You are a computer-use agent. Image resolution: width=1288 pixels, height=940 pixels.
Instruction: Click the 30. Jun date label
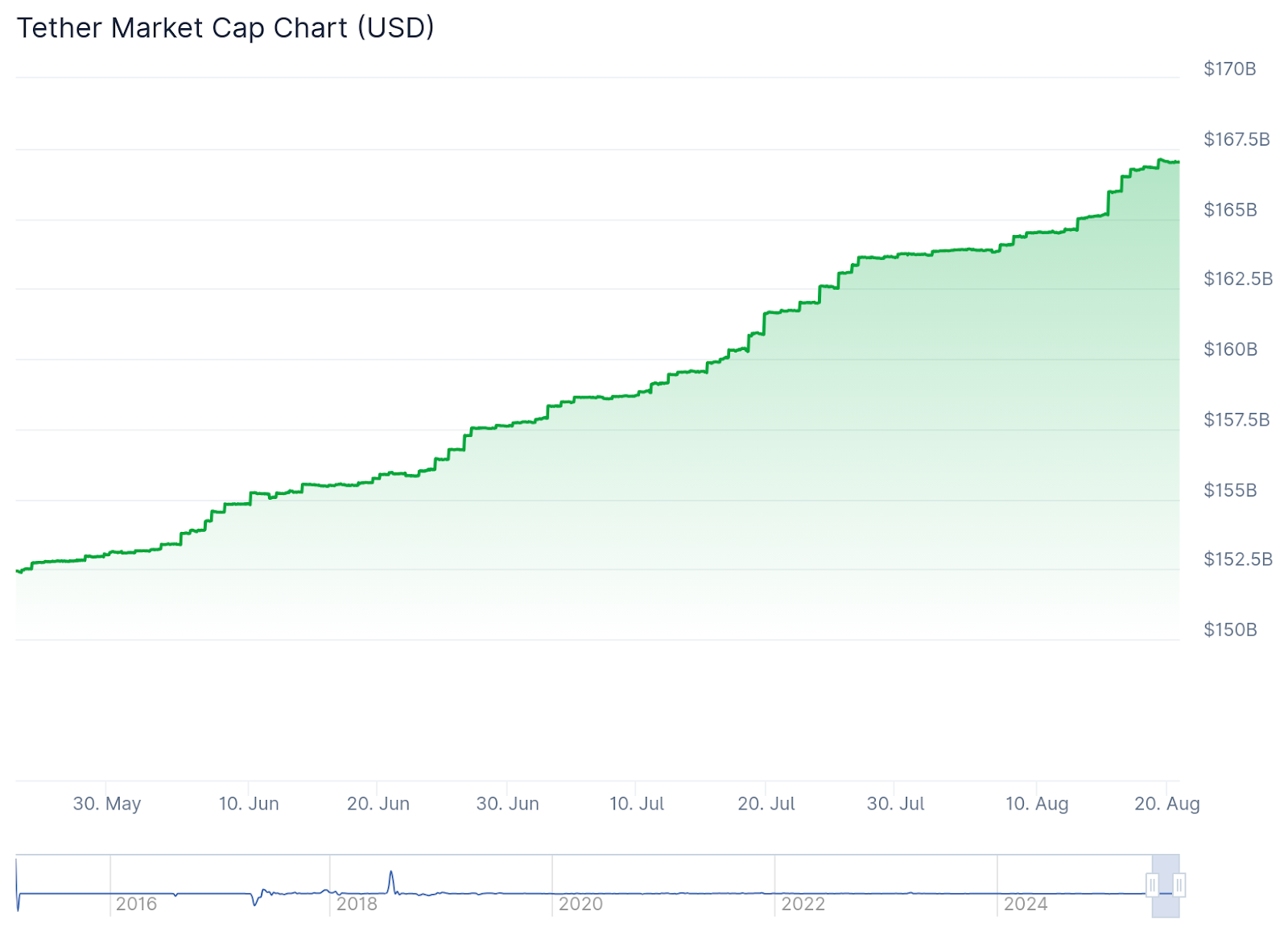pyautogui.click(x=508, y=803)
